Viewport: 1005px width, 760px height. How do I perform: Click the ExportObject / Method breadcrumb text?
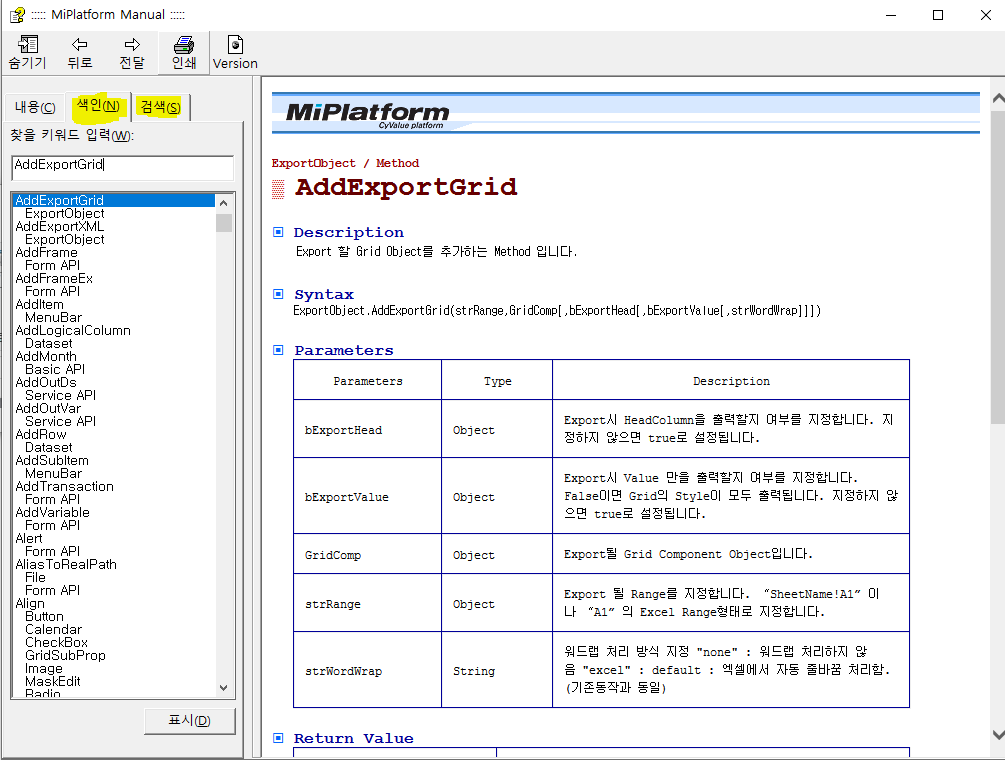345,163
